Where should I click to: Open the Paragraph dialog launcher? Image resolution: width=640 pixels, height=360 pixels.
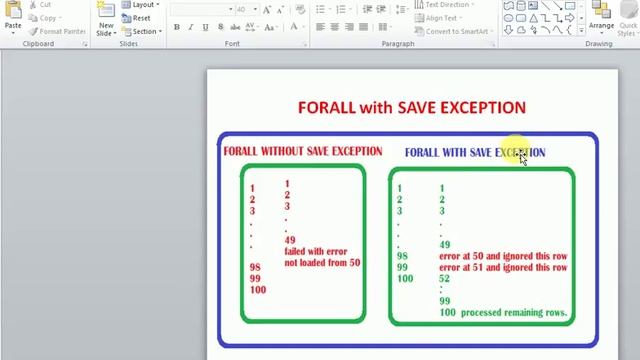[x=493, y=44]
